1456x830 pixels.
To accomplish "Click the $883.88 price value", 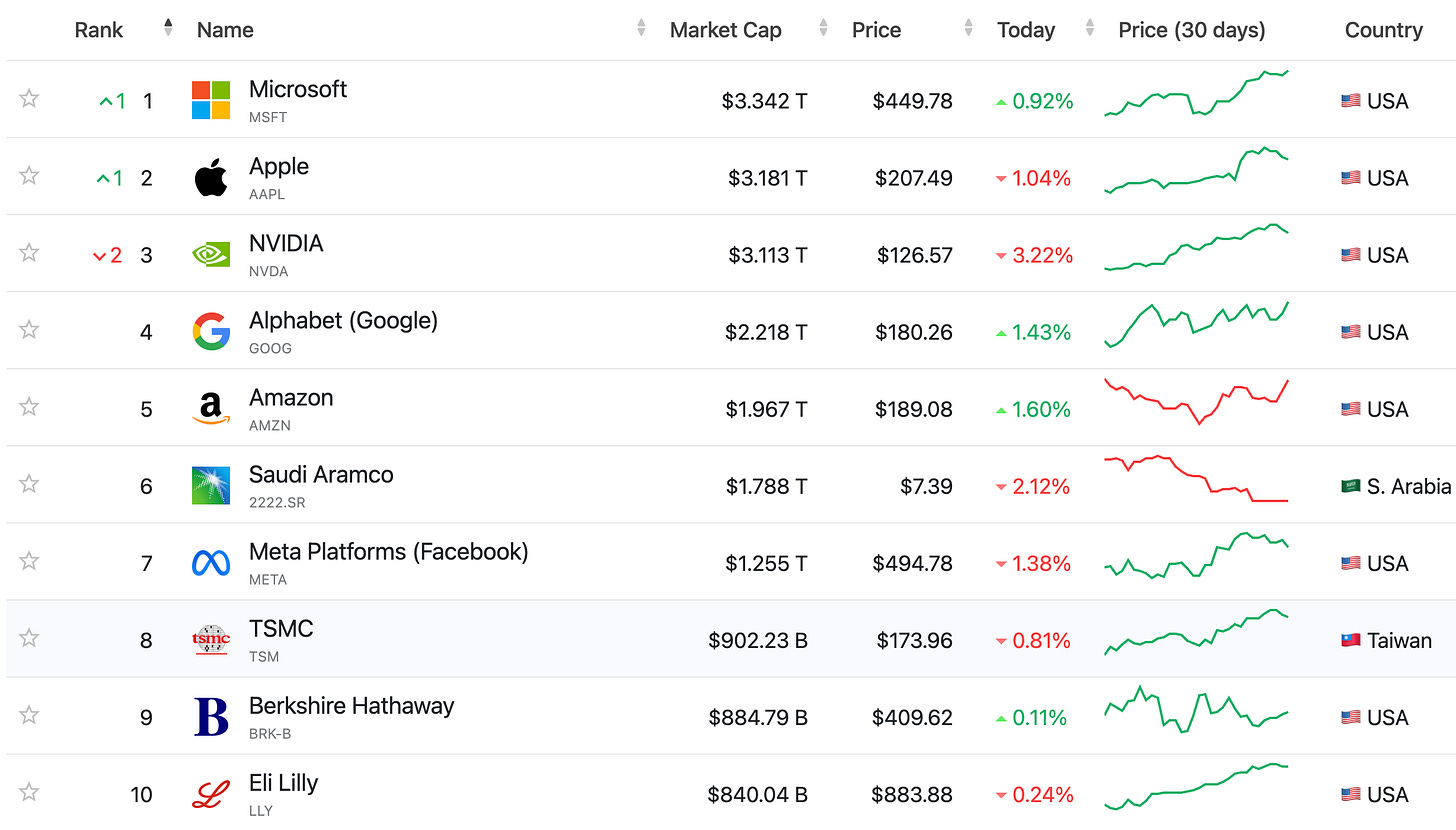I will [x=912, y=794].
